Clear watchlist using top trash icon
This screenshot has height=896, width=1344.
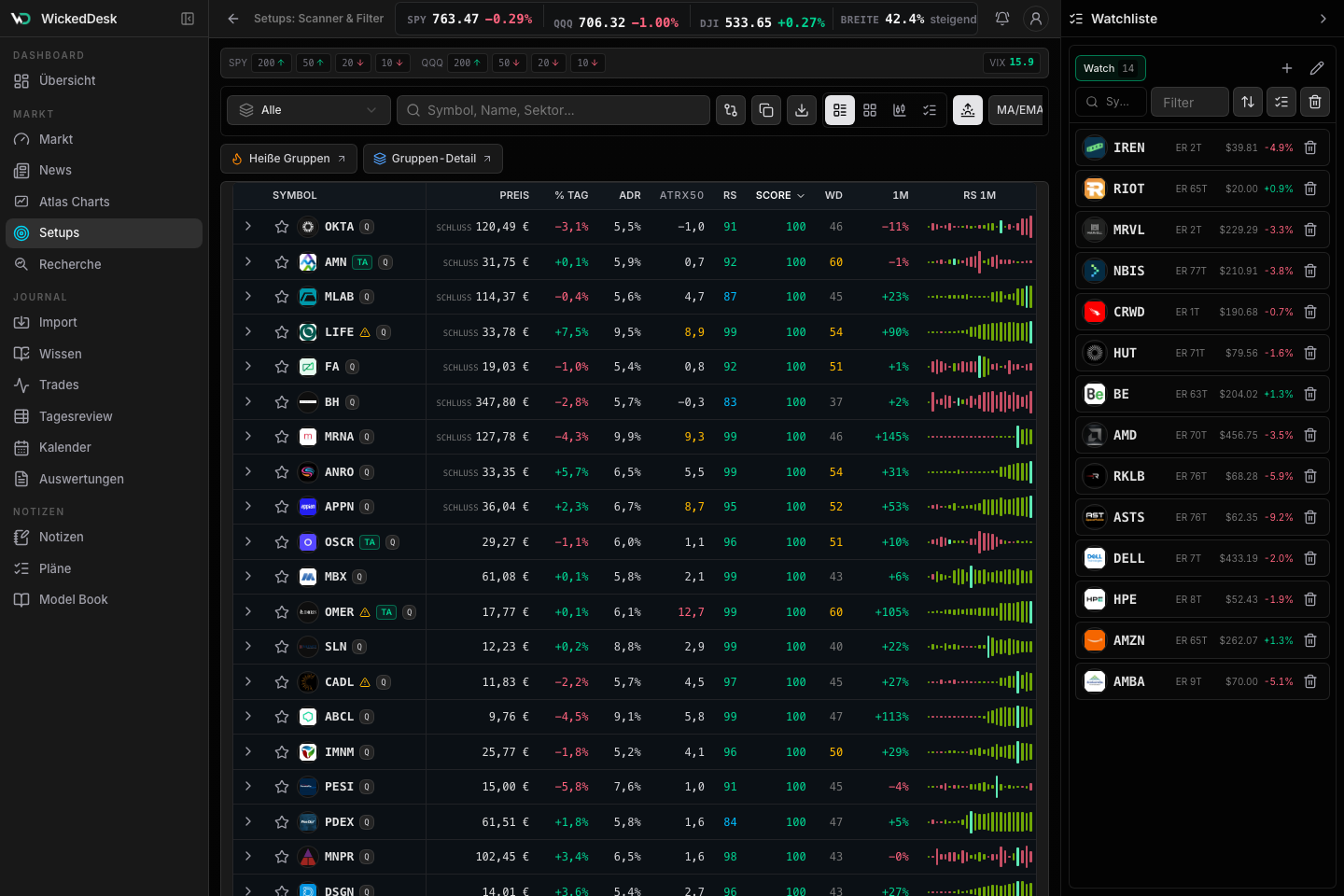(x=1315, y=102)
